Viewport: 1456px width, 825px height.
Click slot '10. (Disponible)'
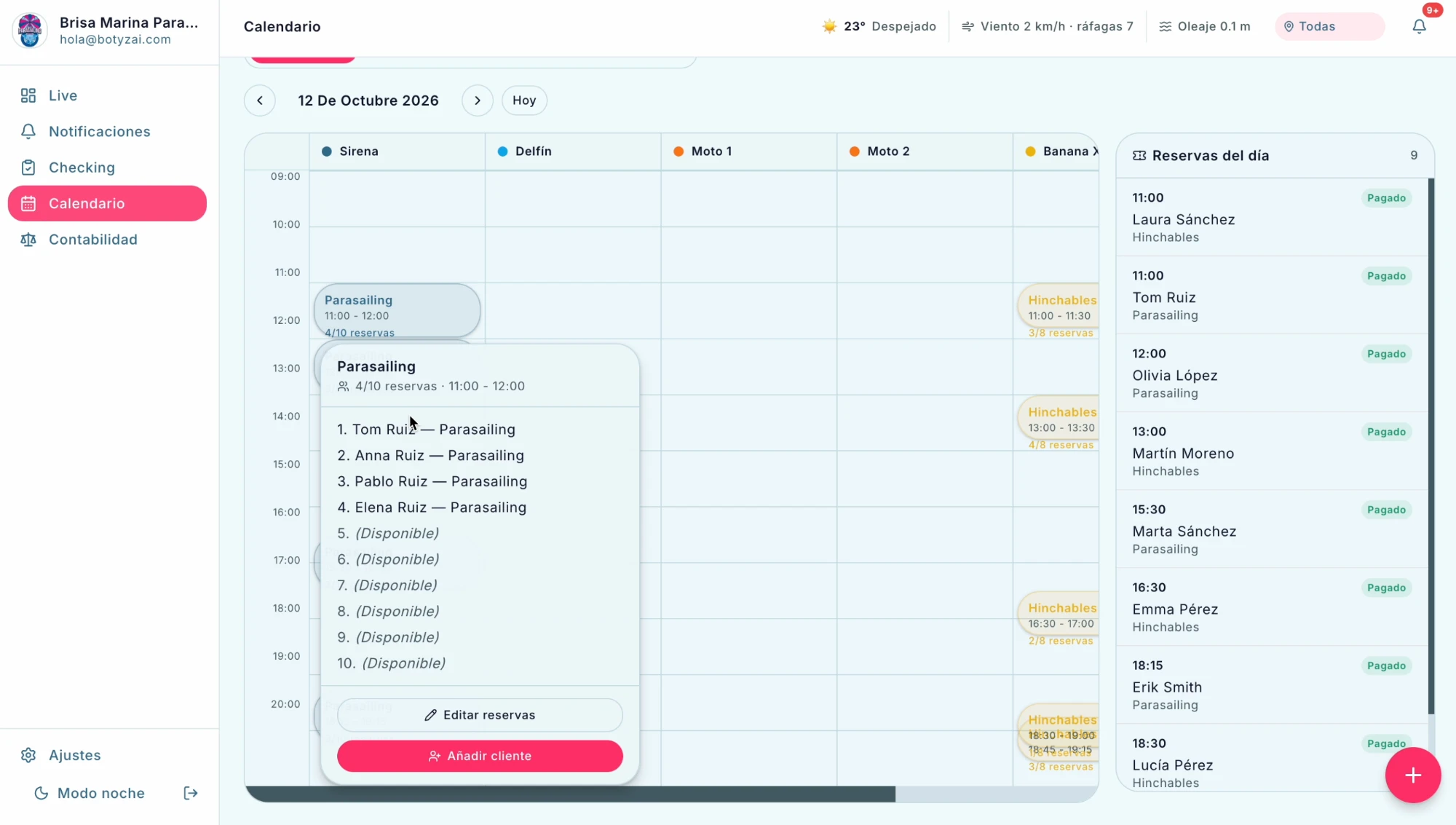(391, 663)
